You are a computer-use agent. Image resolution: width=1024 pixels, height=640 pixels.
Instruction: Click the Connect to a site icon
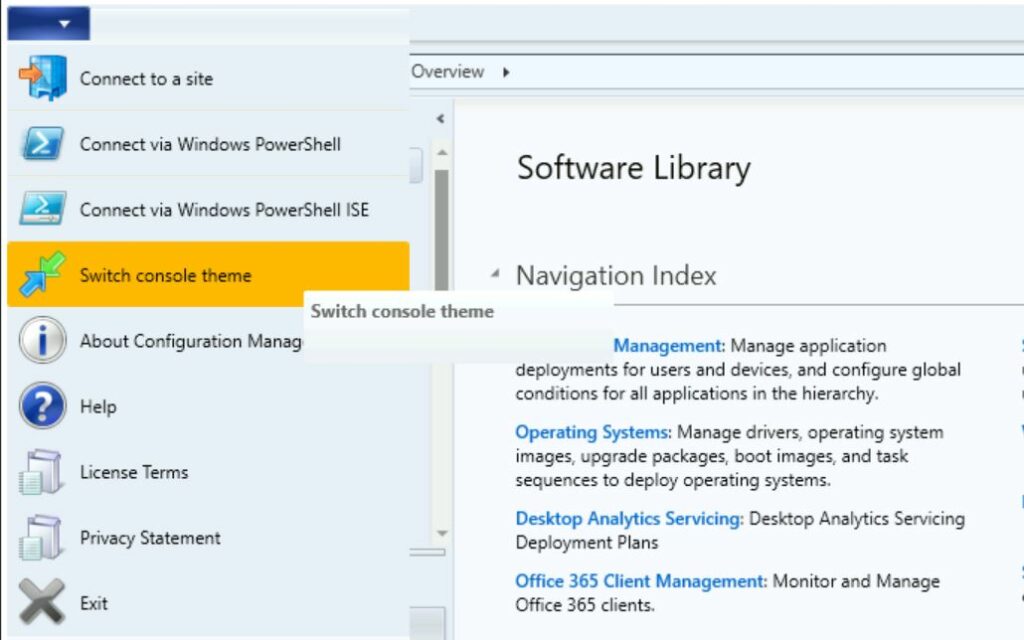(x=42, y=78)
